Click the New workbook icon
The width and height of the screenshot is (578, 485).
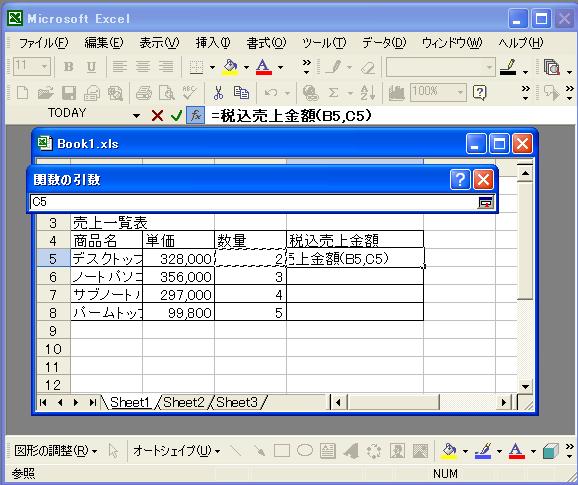[22, 93]
